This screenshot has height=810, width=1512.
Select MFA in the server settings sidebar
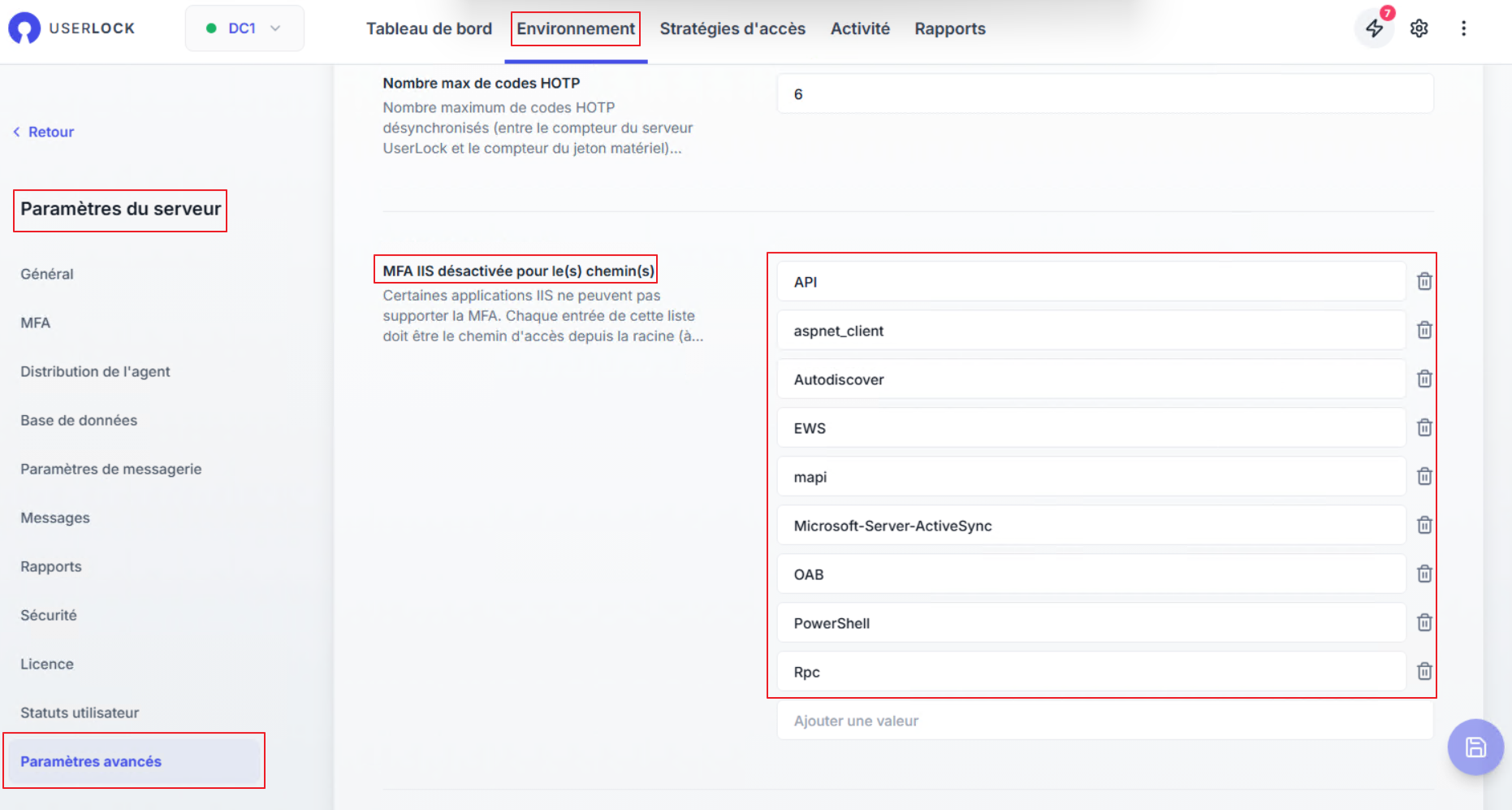click(36, 323)
